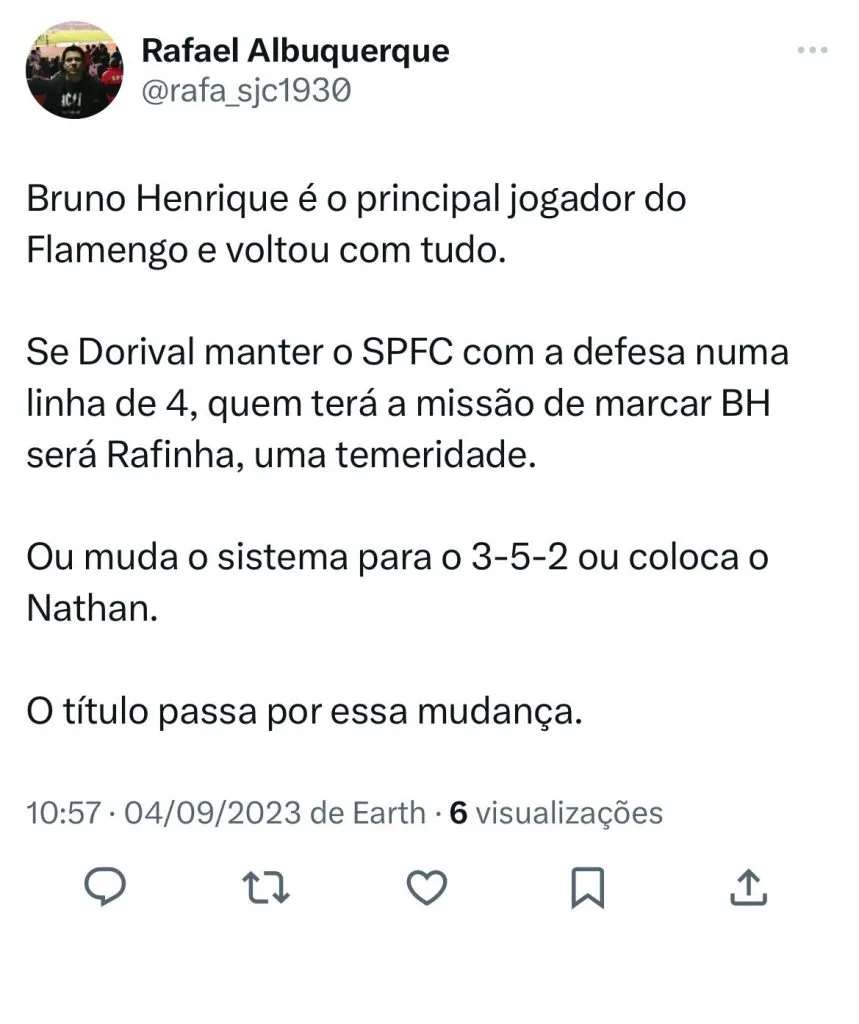859x1024 pixels.
Task: Open the Rafael Albuquerque display name link
Action: click(x=295, y=50)
